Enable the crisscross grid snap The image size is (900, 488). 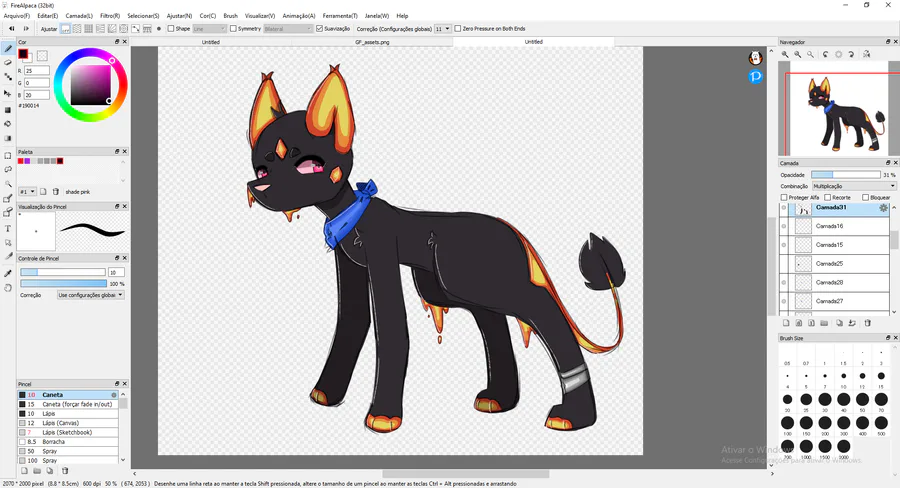(88, 29)
